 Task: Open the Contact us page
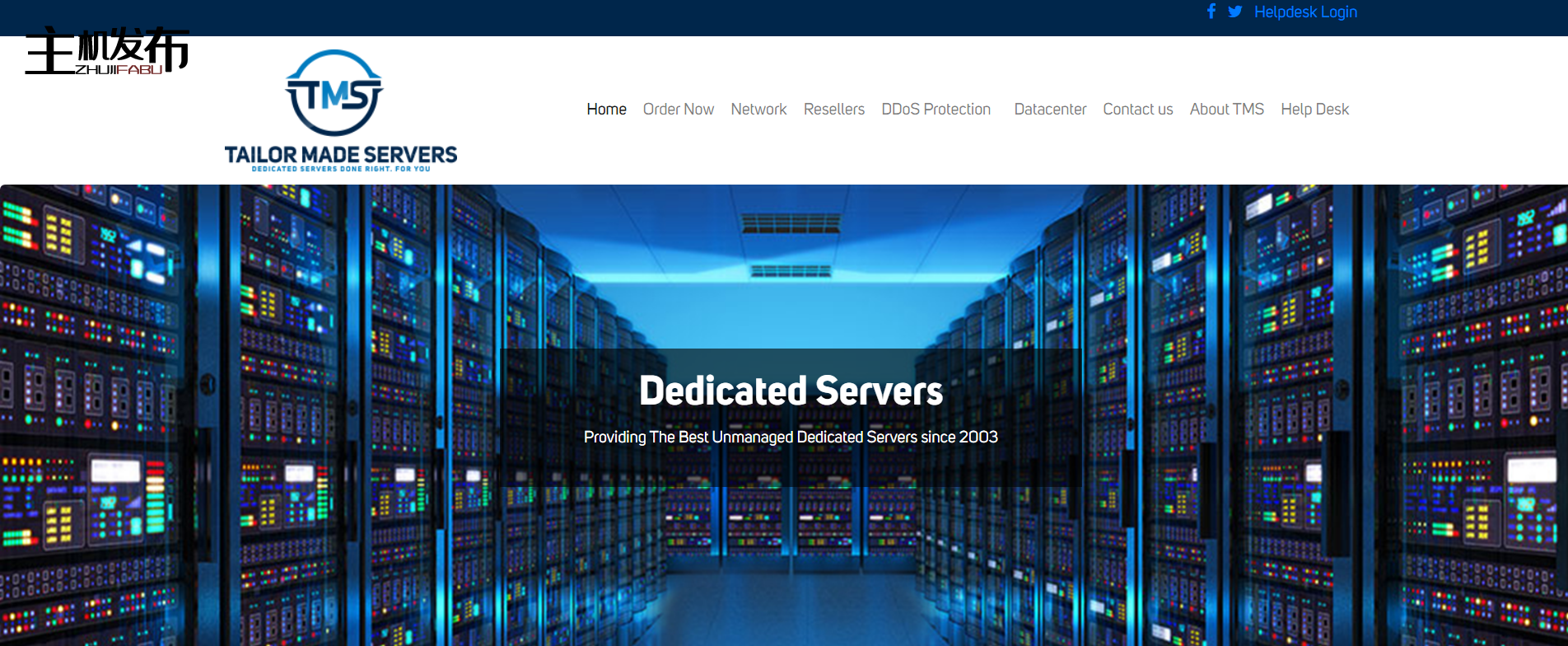(1137, 109)
